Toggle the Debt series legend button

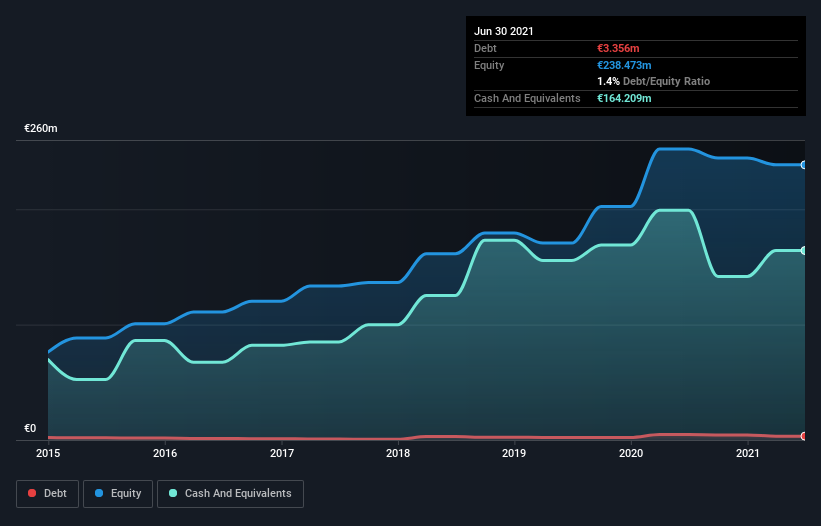point(48,494)
